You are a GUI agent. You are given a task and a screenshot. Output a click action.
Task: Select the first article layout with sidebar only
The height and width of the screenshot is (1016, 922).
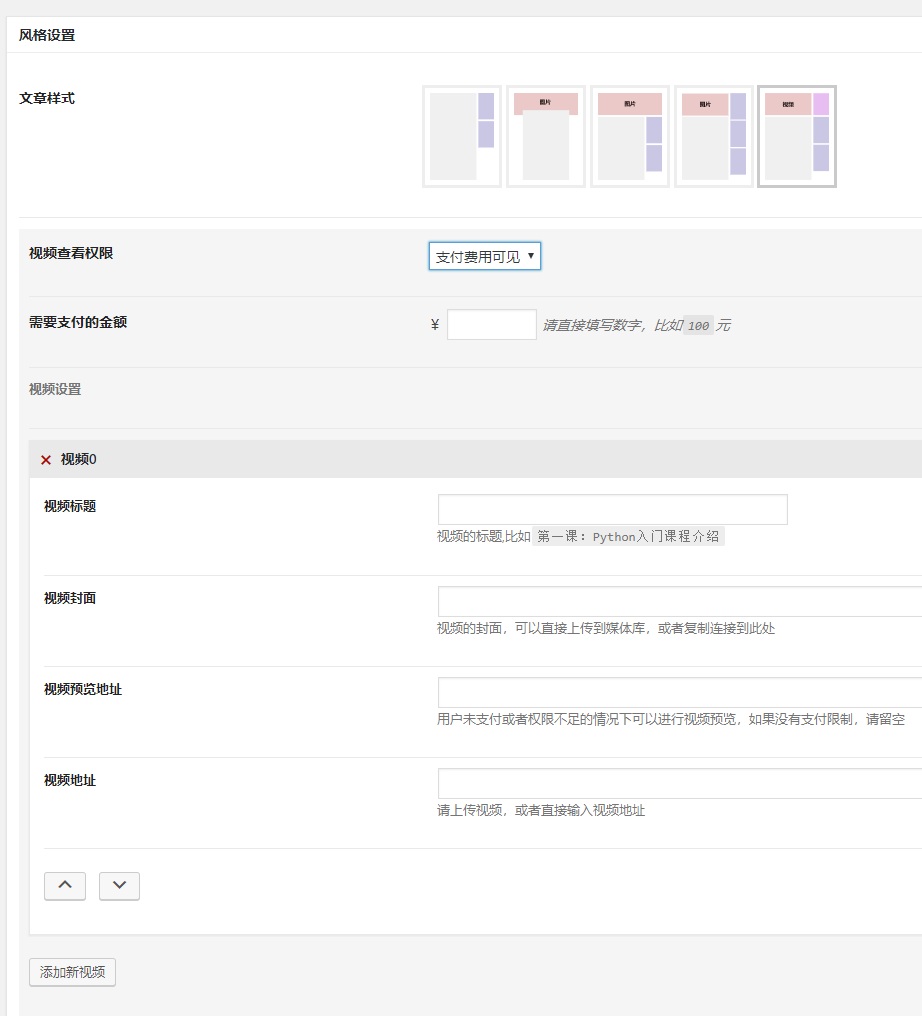point(461,137)
